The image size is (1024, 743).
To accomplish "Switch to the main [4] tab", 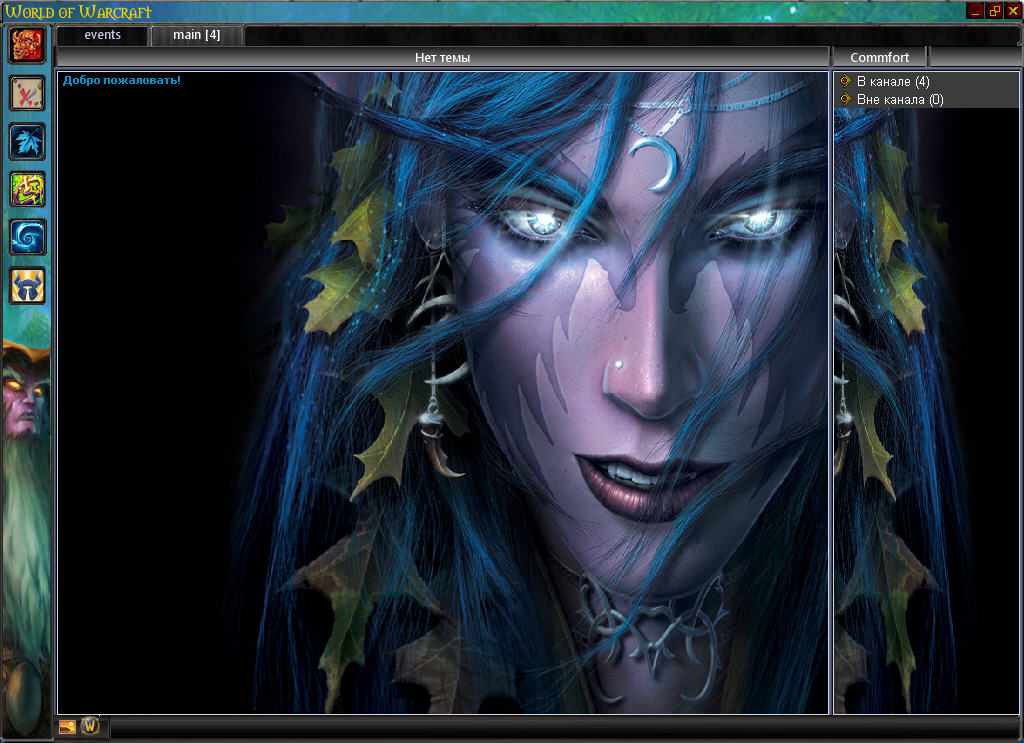I will 197,35.
